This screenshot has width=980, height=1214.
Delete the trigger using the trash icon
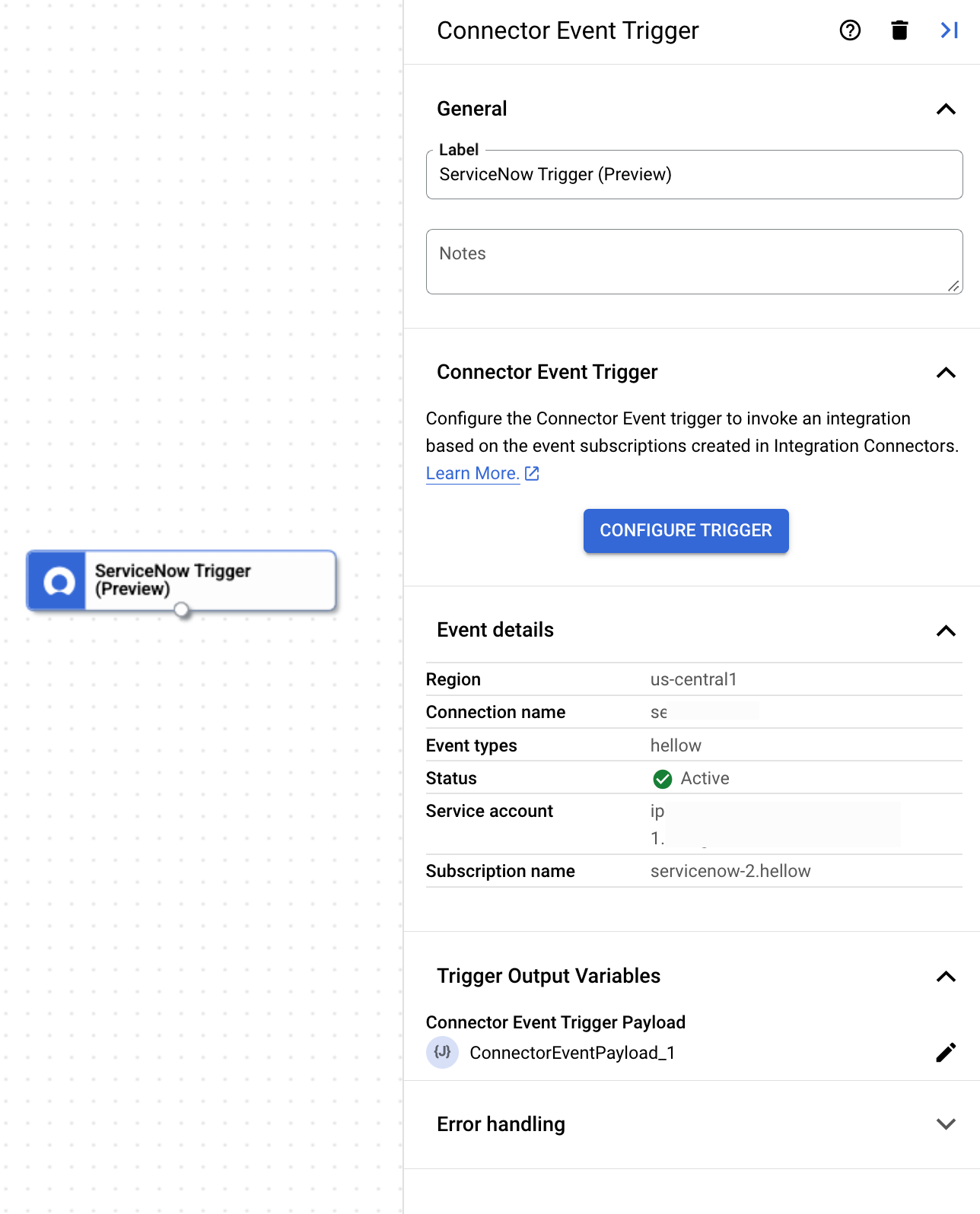(899, 30)
